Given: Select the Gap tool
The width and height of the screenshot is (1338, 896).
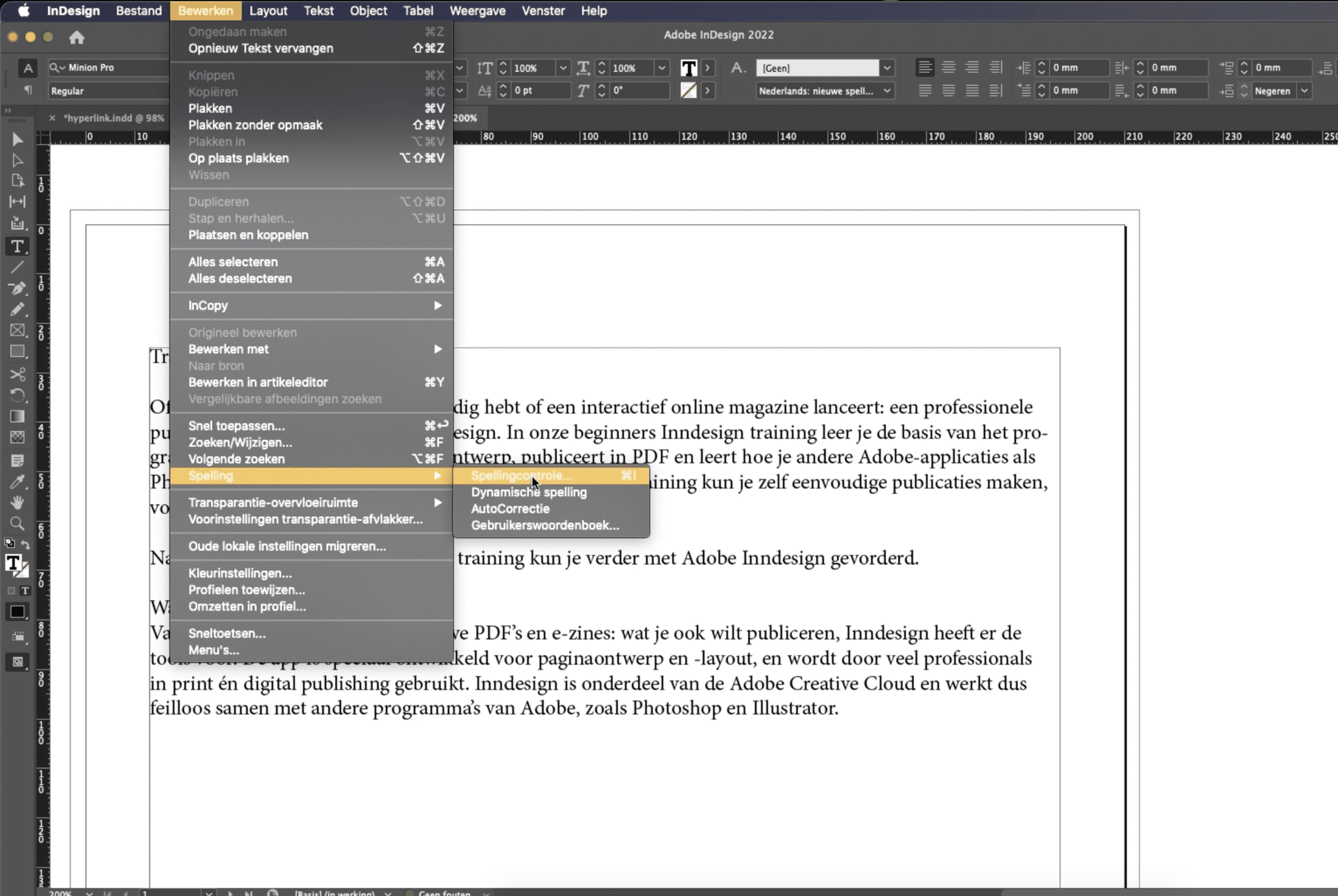Looking at the screenshot, I should [x=17, y=202].
